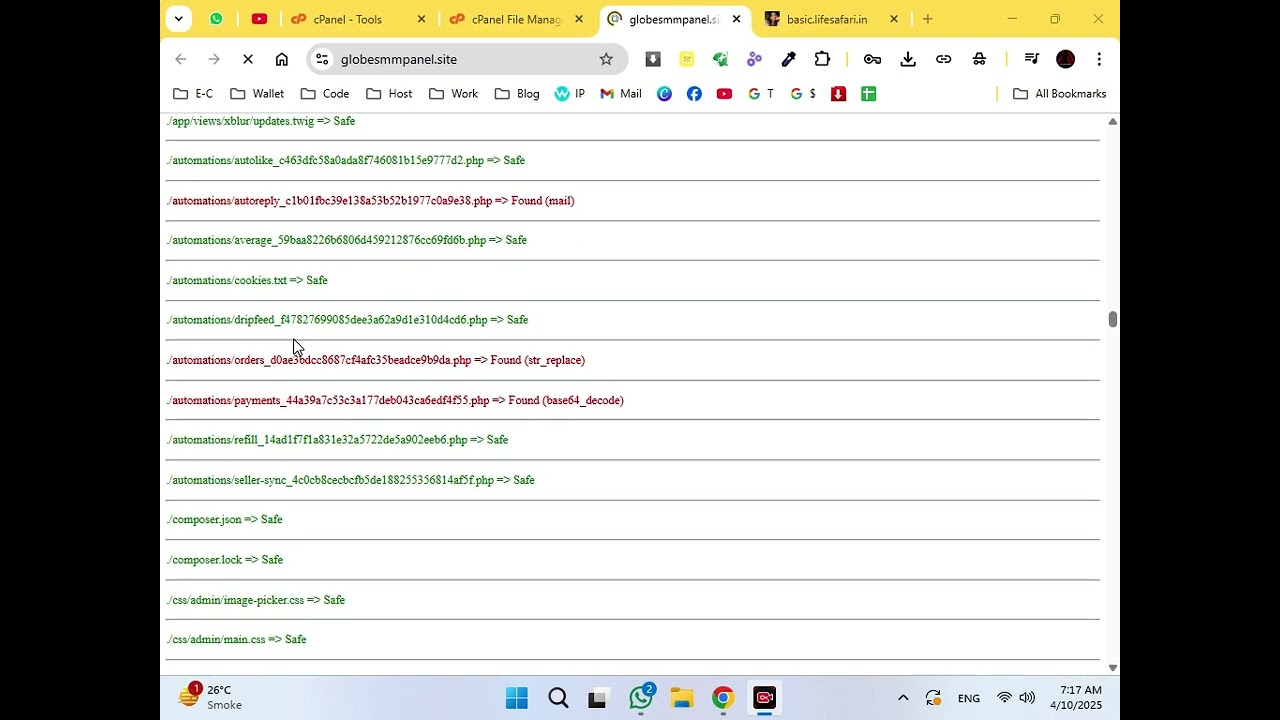Go back to the previous page
Viewport: 1280px width, 720px height.
pyautogui.click(x=181, y=59)
